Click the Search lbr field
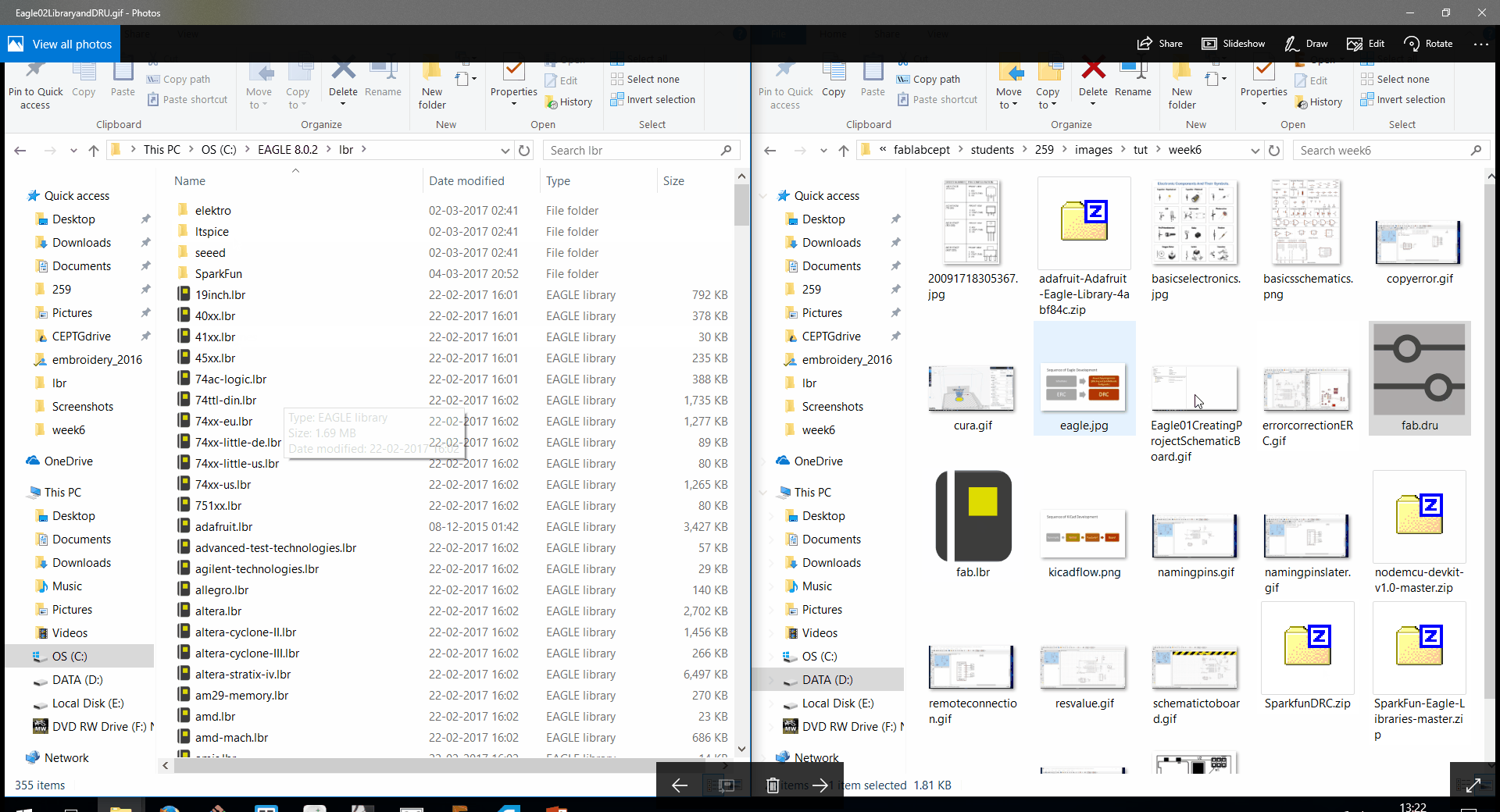The image size is (1500, 812). [641, 150]
